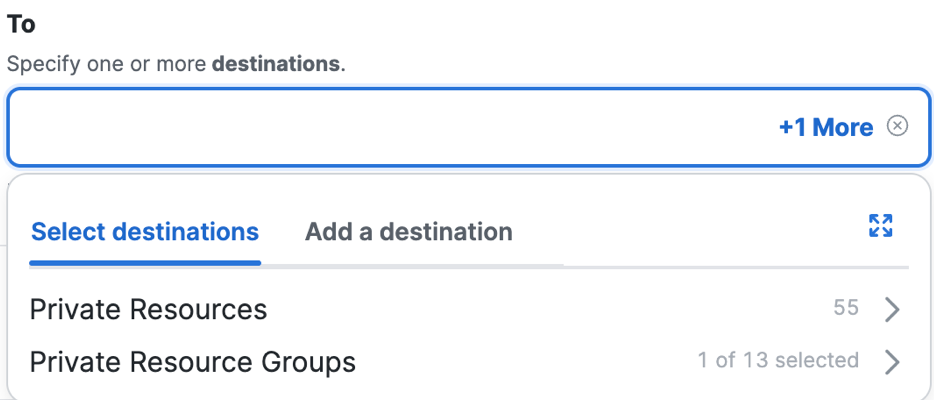Click the 1 of 13 selected indicator

coord(778,360)
